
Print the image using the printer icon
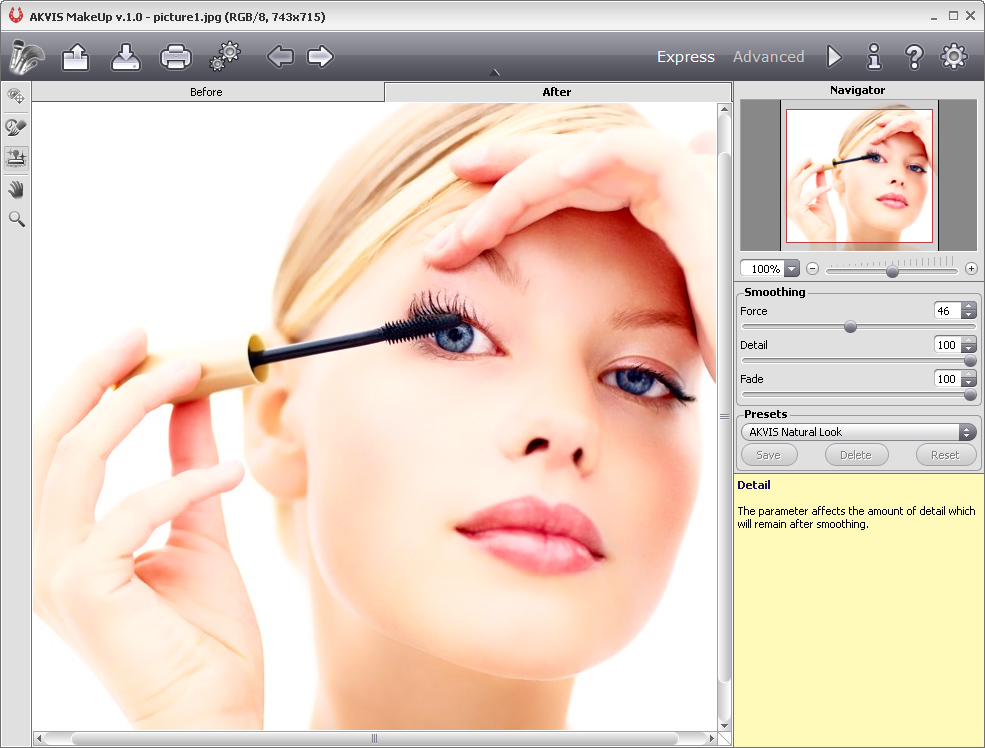(x=176, y=57)
